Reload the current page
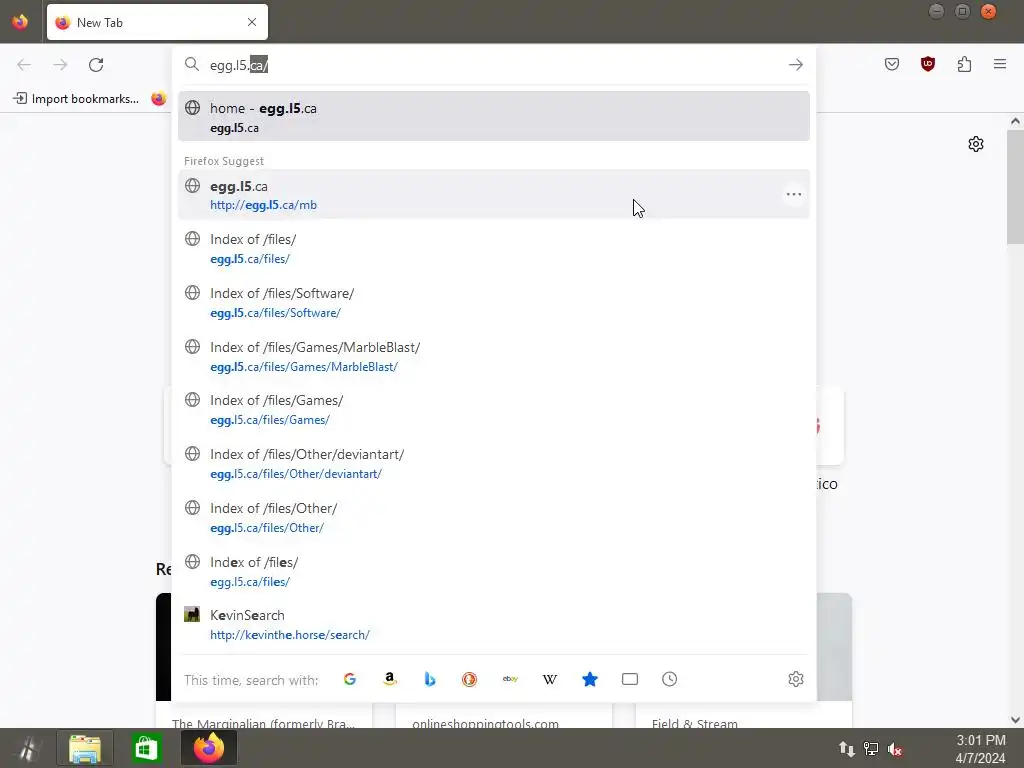 point(96,65)
